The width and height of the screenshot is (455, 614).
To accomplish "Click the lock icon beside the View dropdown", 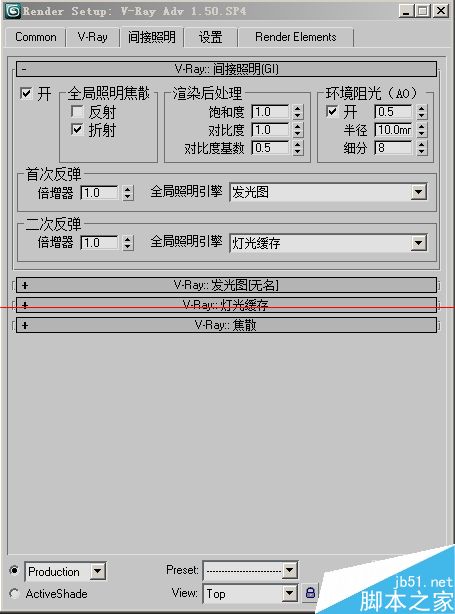I will pyautogui.click(x=310, y=593).
